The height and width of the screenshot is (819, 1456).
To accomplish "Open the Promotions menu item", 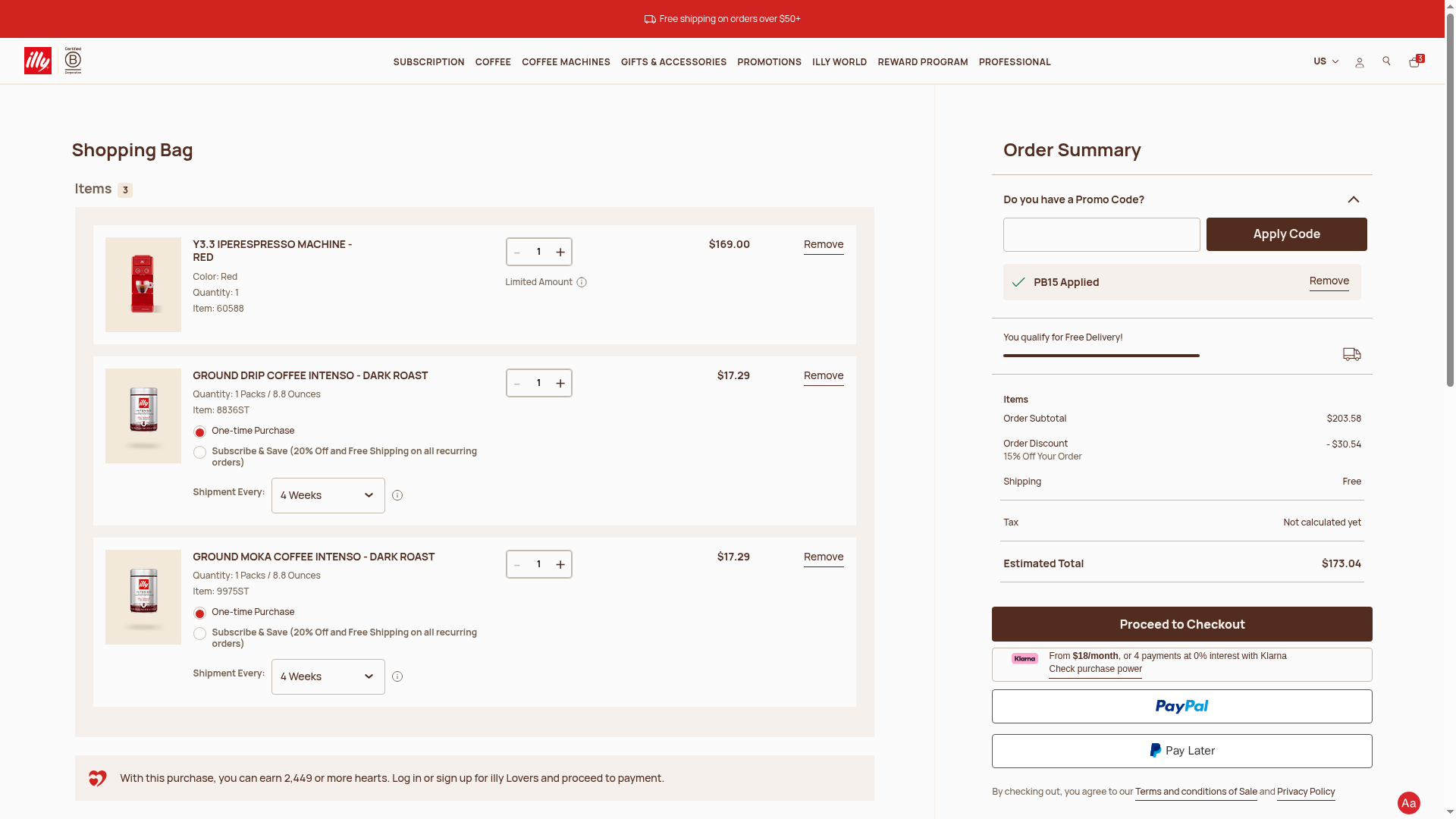I will 769,62.
